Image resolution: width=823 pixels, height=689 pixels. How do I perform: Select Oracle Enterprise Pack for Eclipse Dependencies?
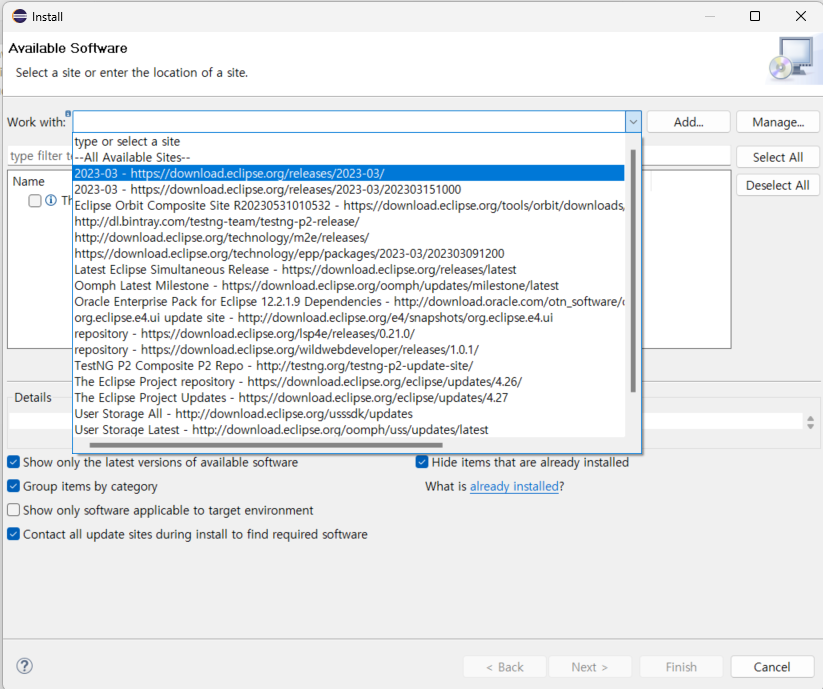[x=349, y=302]
